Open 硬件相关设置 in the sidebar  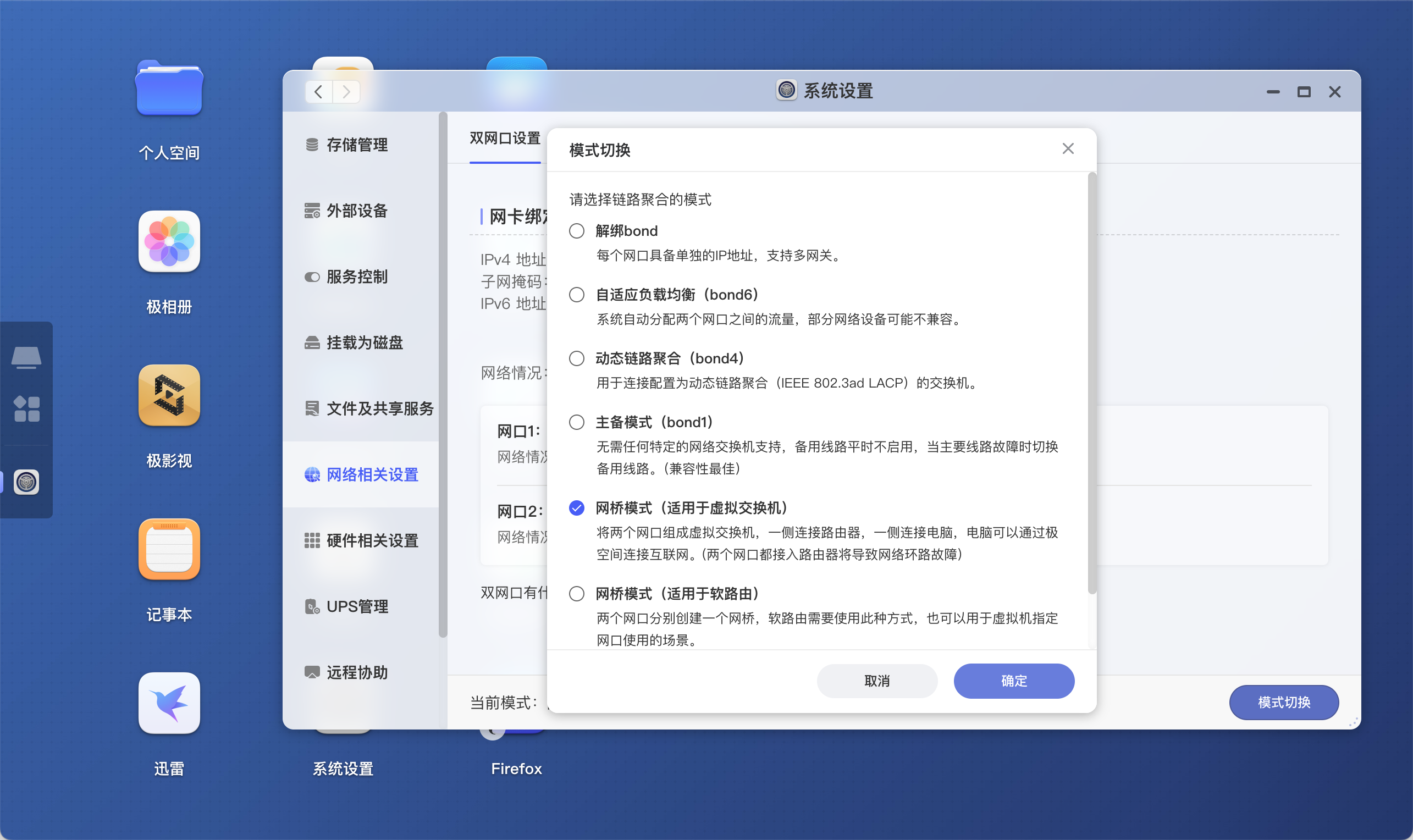pos(361,540)
